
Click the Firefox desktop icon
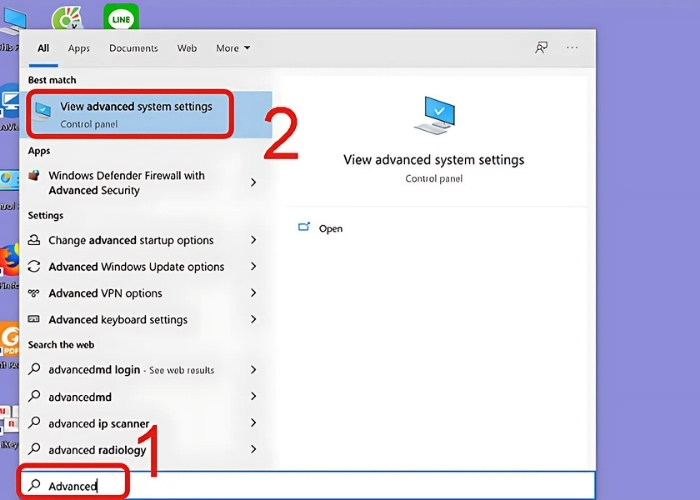pyautogui.click(x=10, y=260)
